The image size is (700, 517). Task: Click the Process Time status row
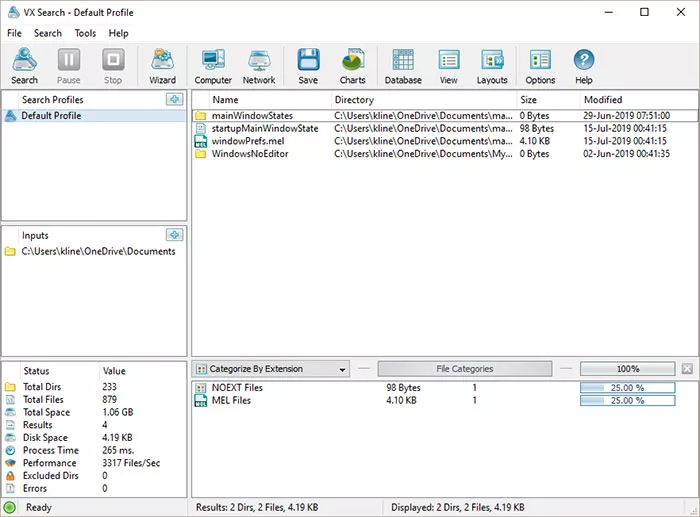coord(94,450)
